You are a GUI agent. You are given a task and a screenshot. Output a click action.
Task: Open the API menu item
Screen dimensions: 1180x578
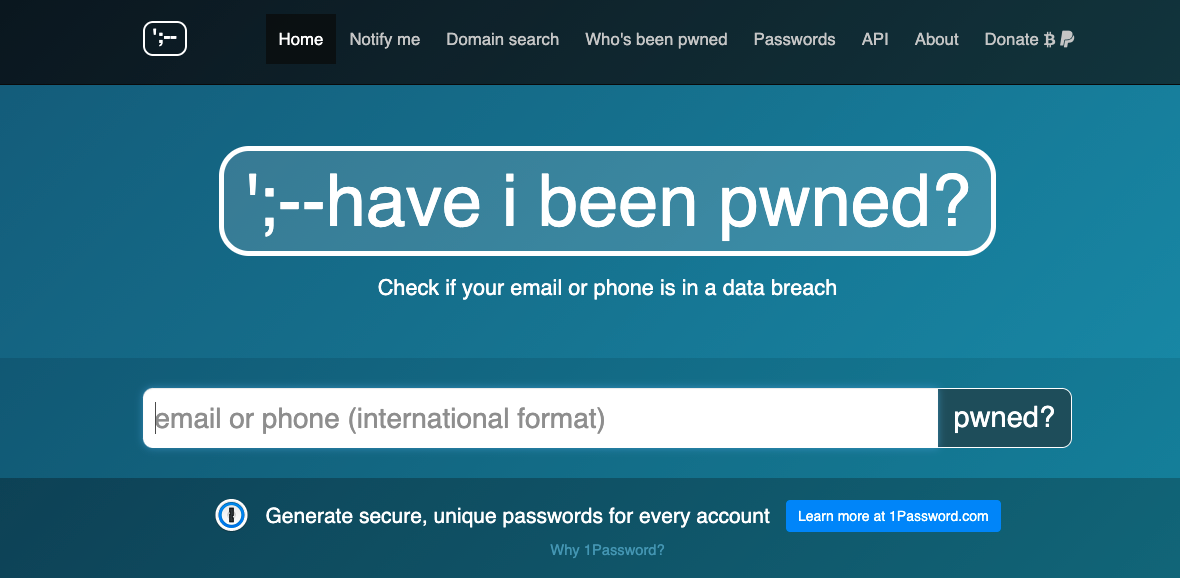pos(875,39)
